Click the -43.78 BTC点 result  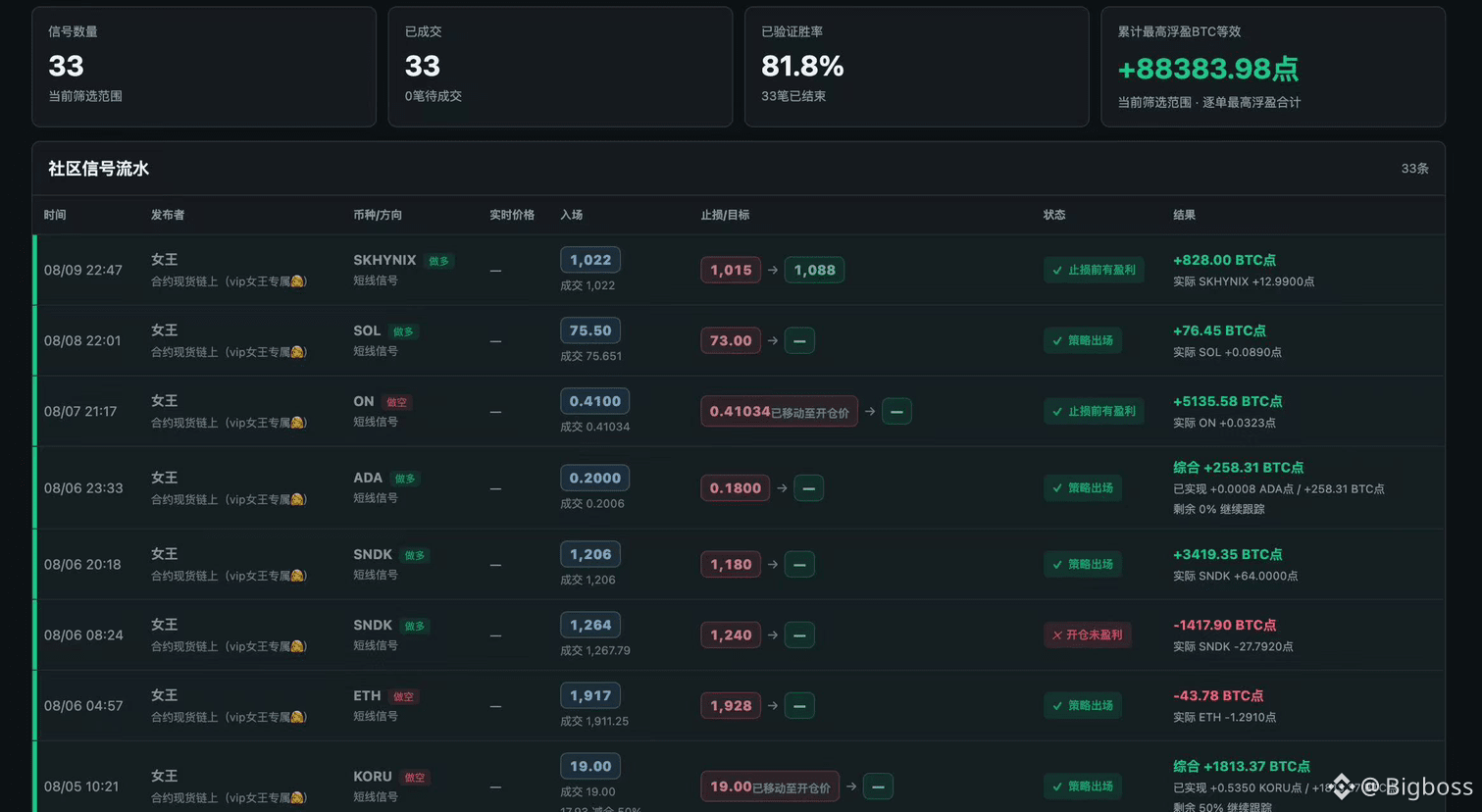pyautogui.click(x=1218, y=695)
